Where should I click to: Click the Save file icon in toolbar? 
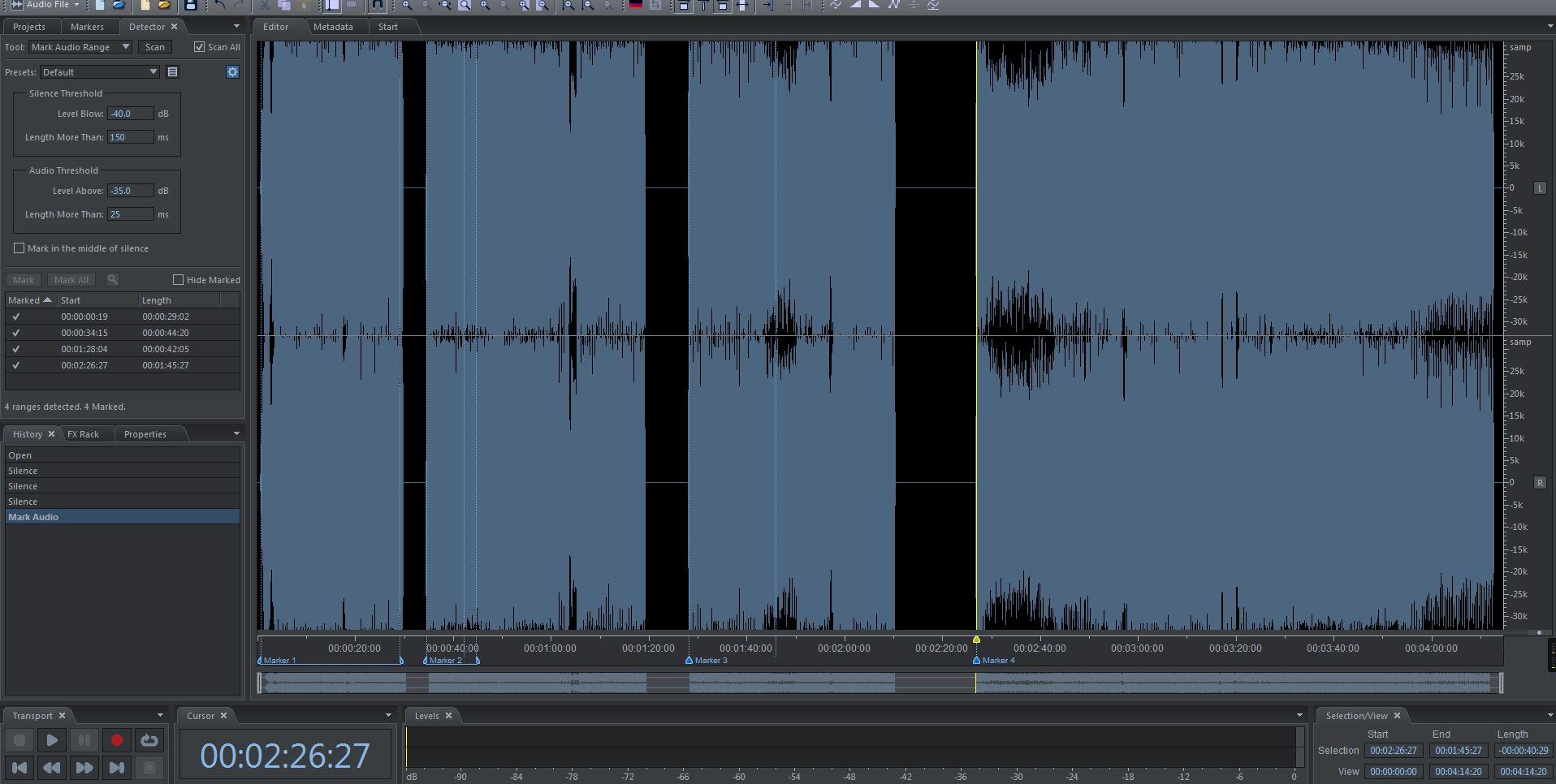coord(190,5)
